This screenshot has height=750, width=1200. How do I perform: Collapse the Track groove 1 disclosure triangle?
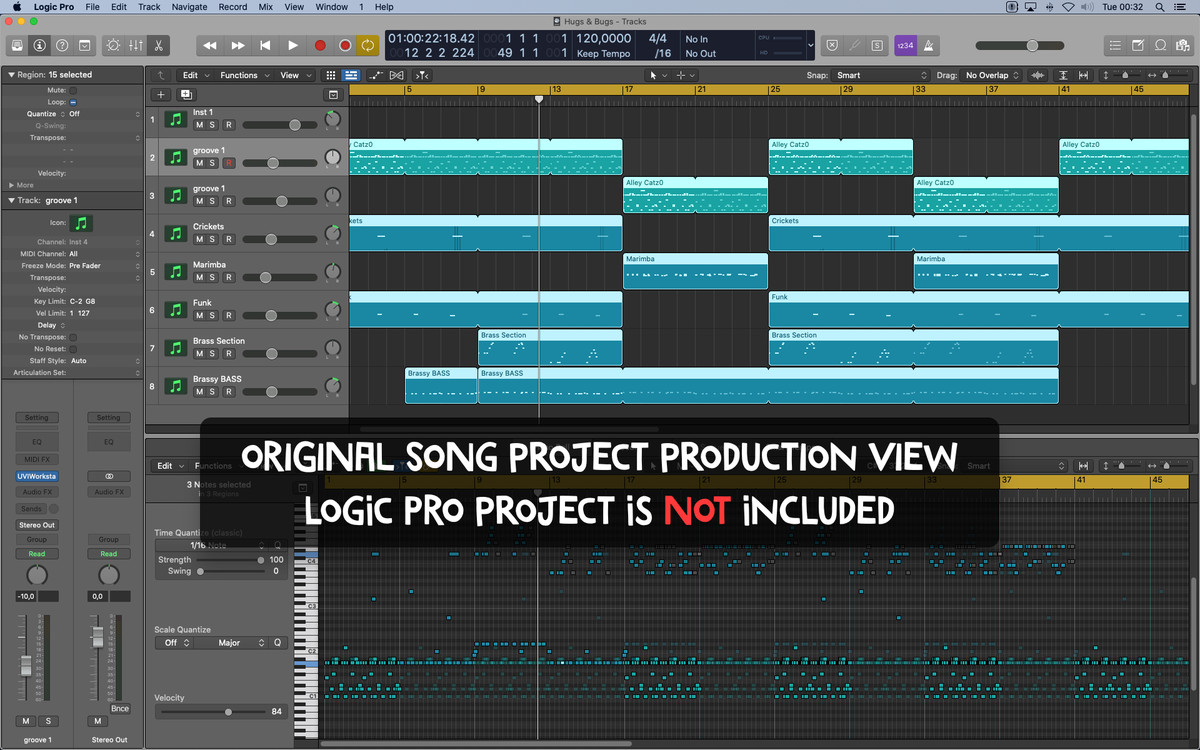(x=10, y=200)
